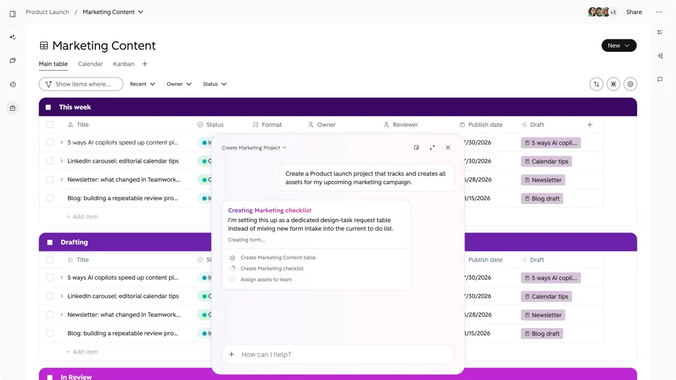Select all rows in This week header checkbox

(50, 125)
